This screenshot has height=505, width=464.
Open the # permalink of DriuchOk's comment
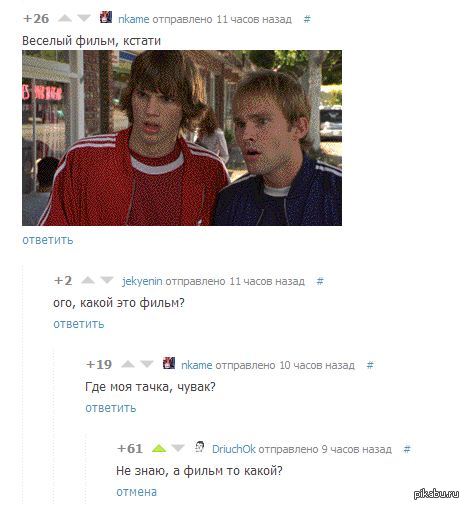coord(407,449)
